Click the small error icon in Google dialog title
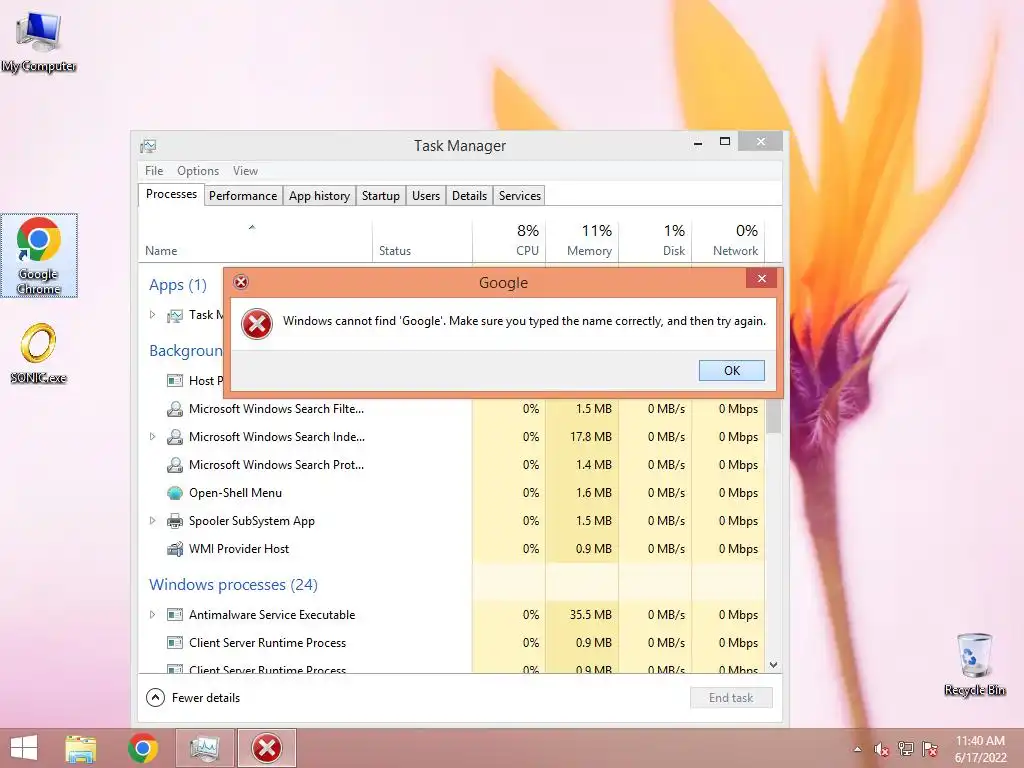 (x=241, y=282)
